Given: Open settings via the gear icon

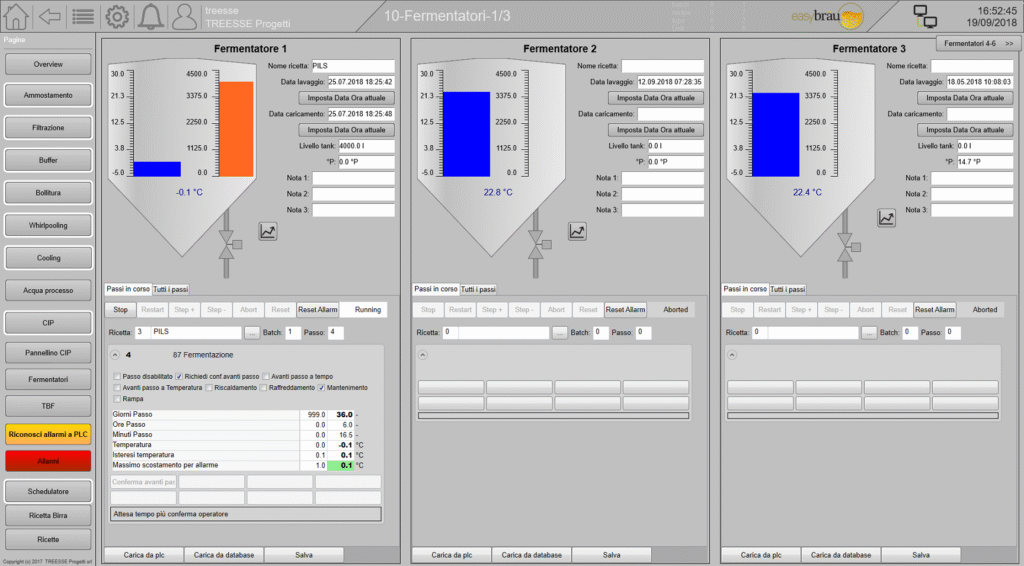Looking at the screenshot, I should pos(118,16).
